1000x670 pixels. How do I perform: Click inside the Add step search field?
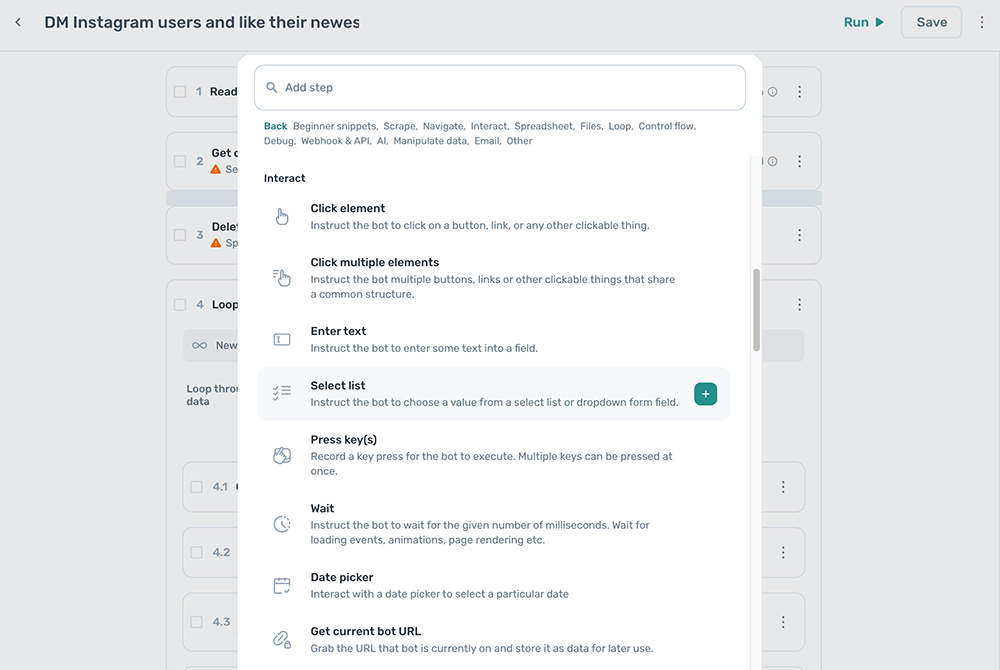[450, 88]
